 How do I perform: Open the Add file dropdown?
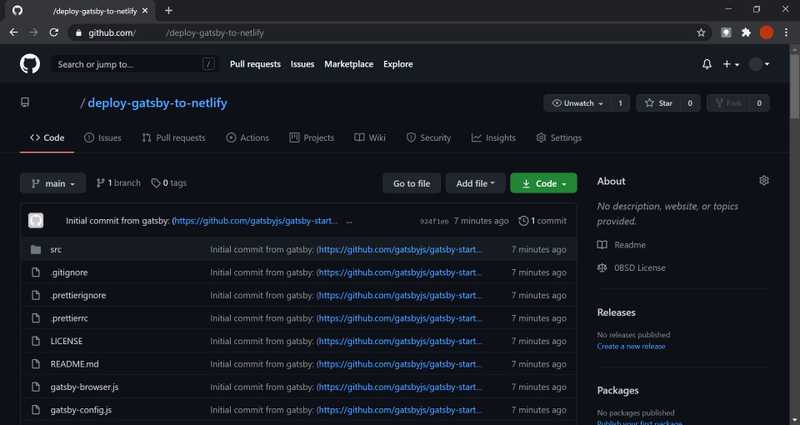click(476, 183)
